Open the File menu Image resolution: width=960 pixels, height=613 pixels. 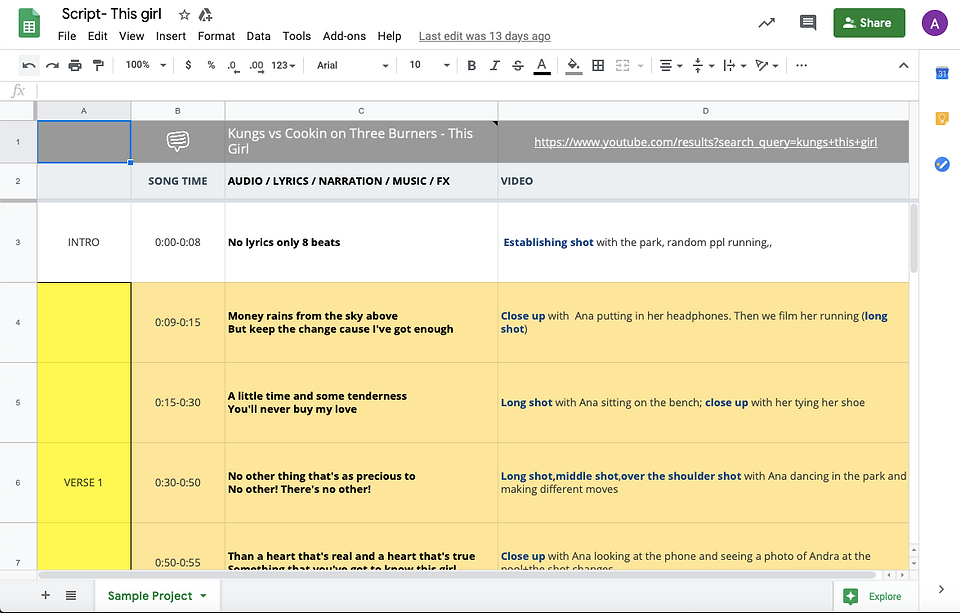pos(67,36)
